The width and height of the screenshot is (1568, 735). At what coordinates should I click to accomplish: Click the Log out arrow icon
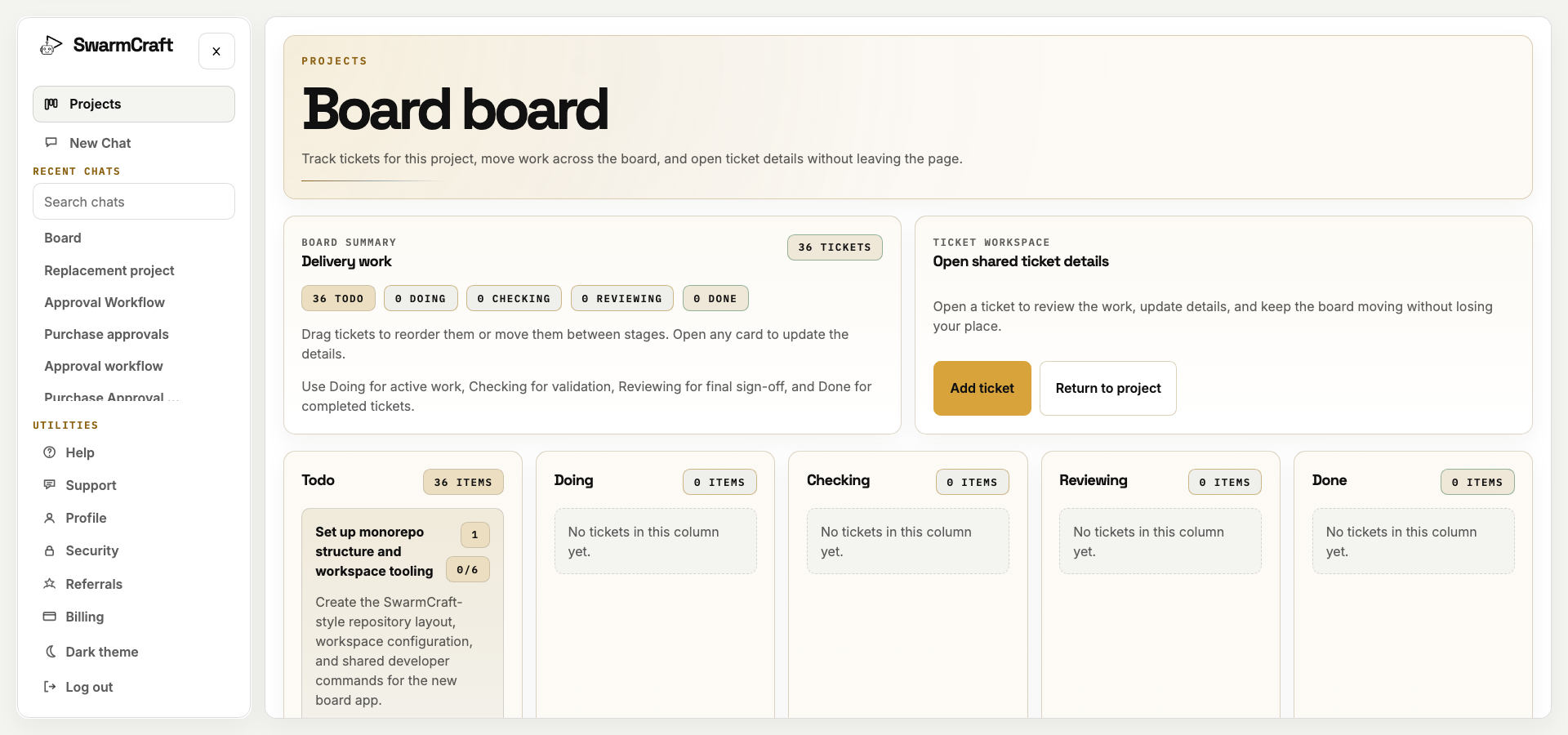tap(50, 687)
